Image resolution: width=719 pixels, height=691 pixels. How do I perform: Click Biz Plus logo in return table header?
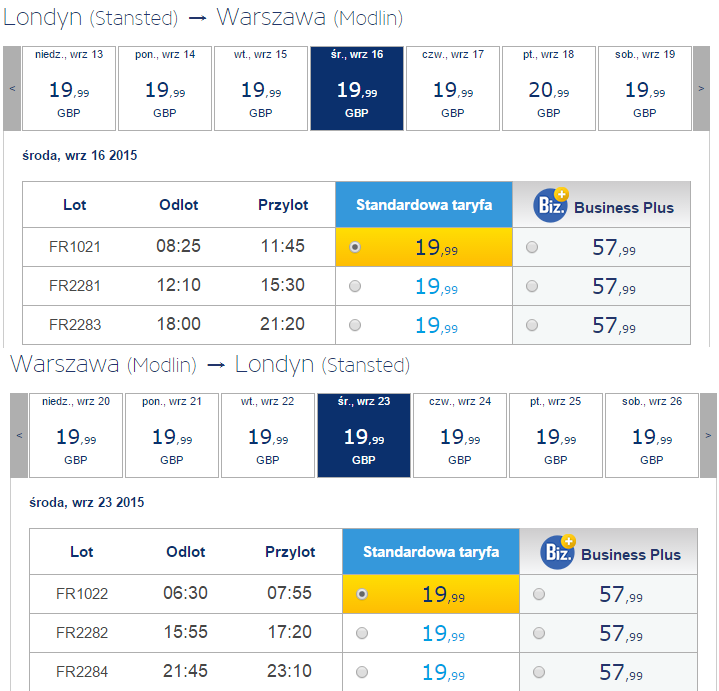pos(558,552)
